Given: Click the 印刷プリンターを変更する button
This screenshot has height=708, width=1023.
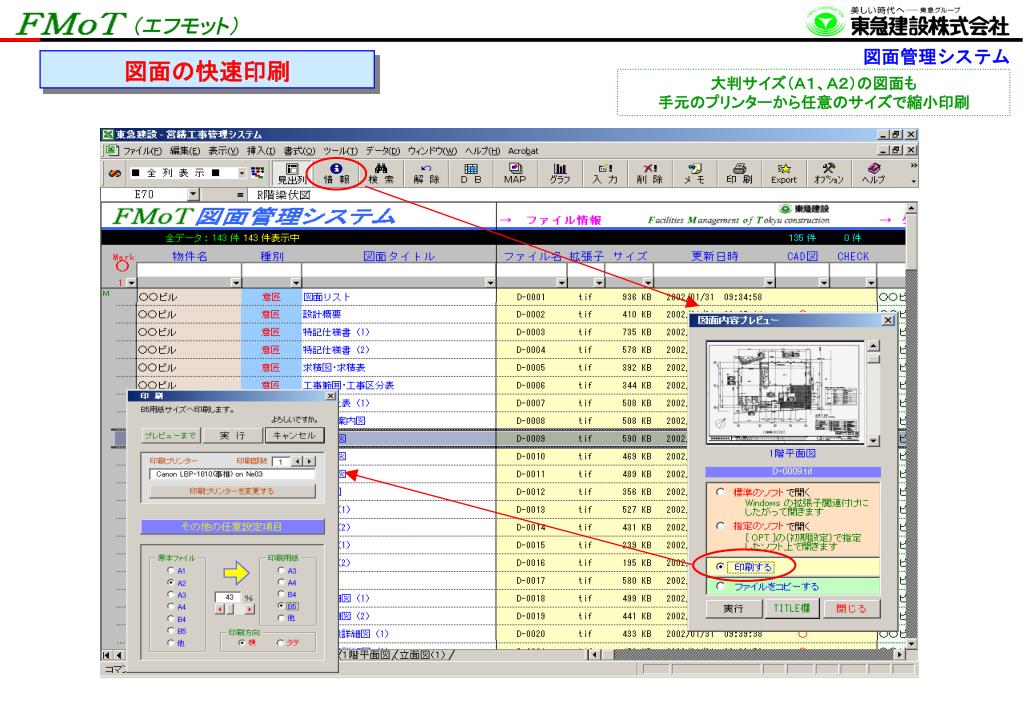Looking at the screenshot, I should point(232,491).
